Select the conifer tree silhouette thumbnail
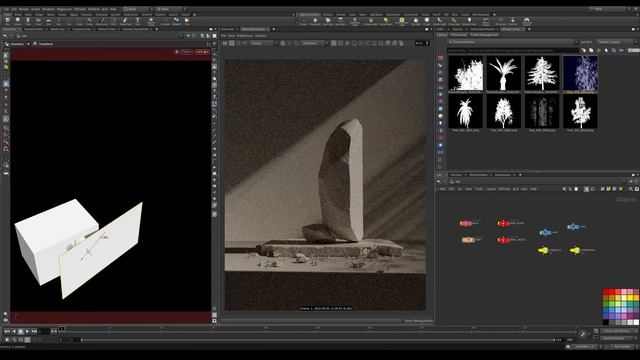This screenshot has height=360, width=640. (542, 73)
